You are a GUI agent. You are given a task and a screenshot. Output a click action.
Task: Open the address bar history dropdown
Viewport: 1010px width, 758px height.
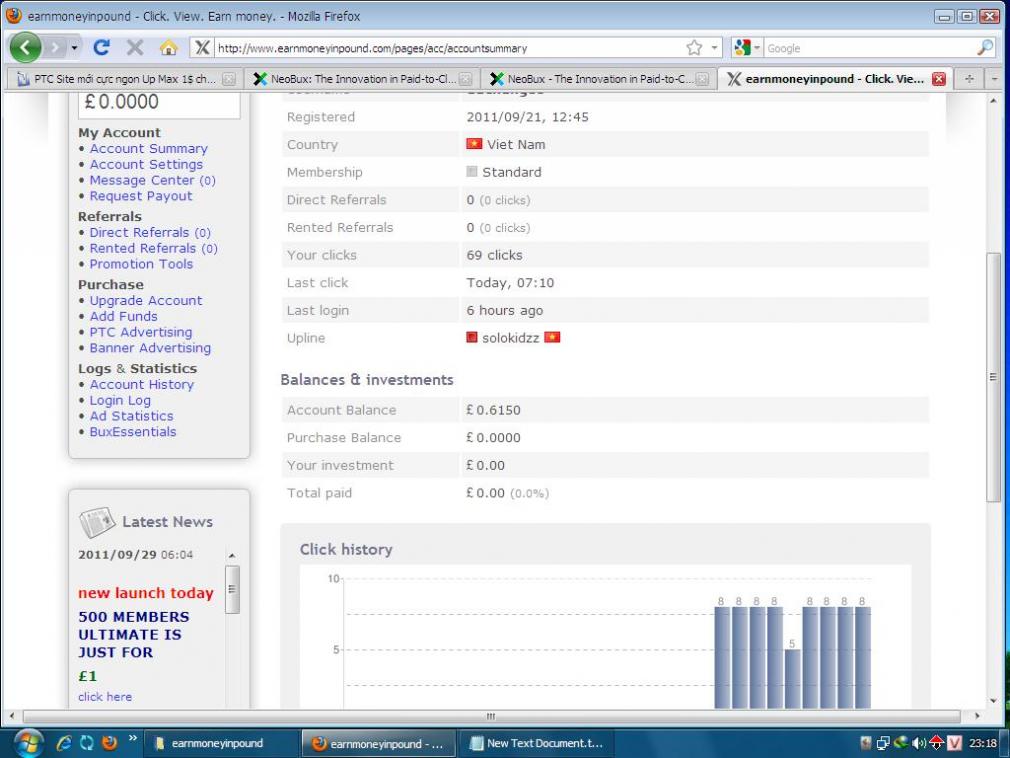714,48
